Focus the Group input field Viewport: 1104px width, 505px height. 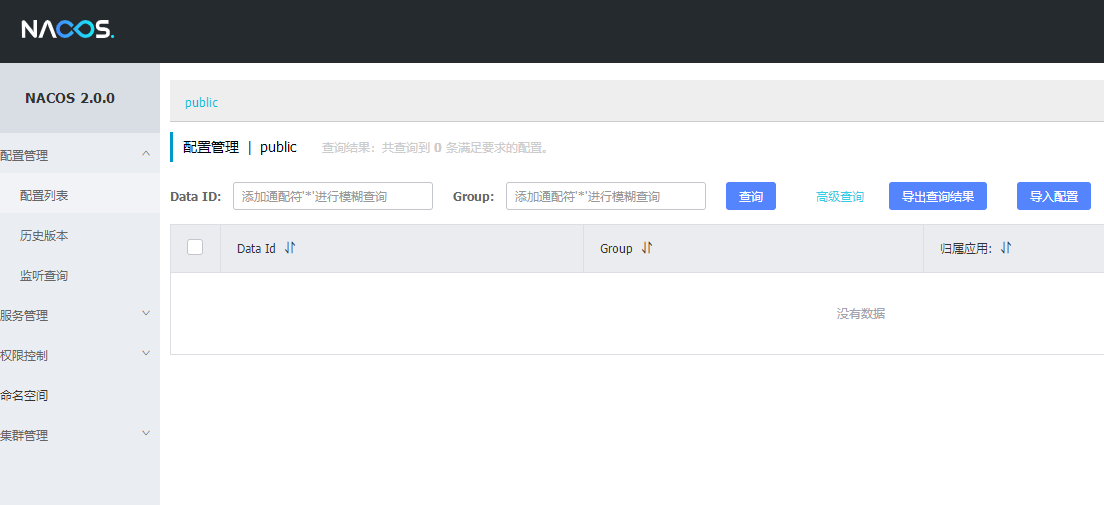coord(605,196)
